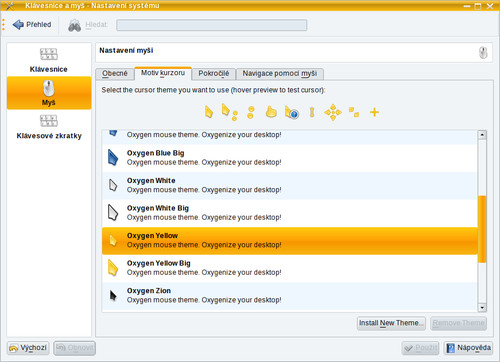This screenshot has width=500, height=362.
Task: Click the diagonal resize cursor preview
Action: point(354,112)
